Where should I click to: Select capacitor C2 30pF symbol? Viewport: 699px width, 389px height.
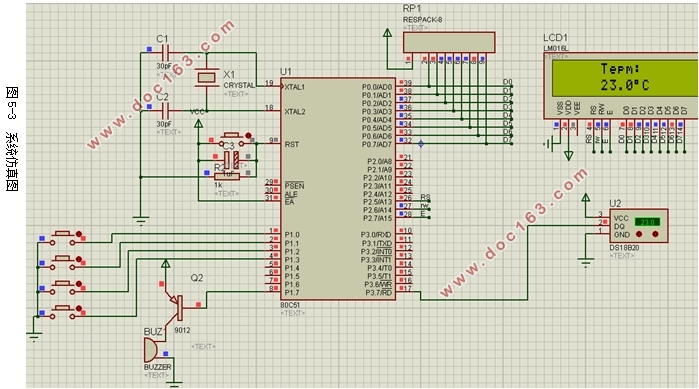164,111
